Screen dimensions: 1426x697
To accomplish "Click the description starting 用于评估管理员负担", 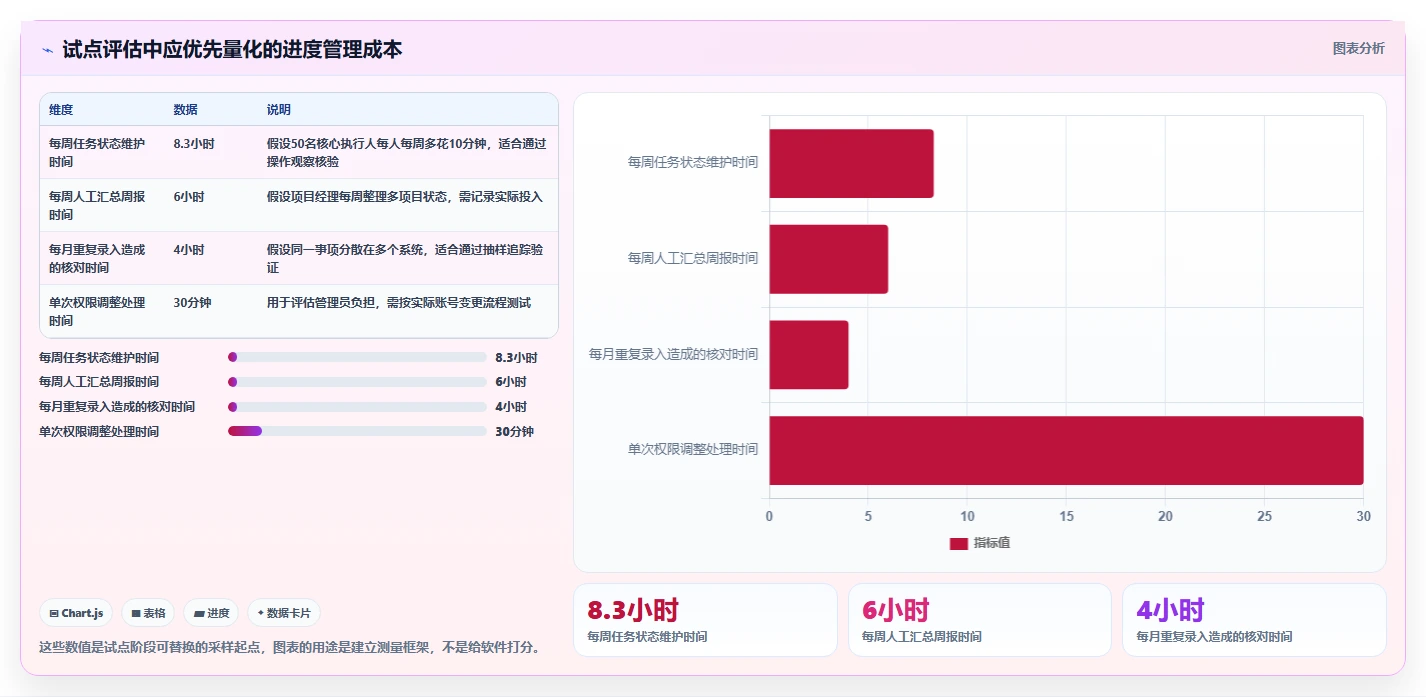I will tap(399, 303).
